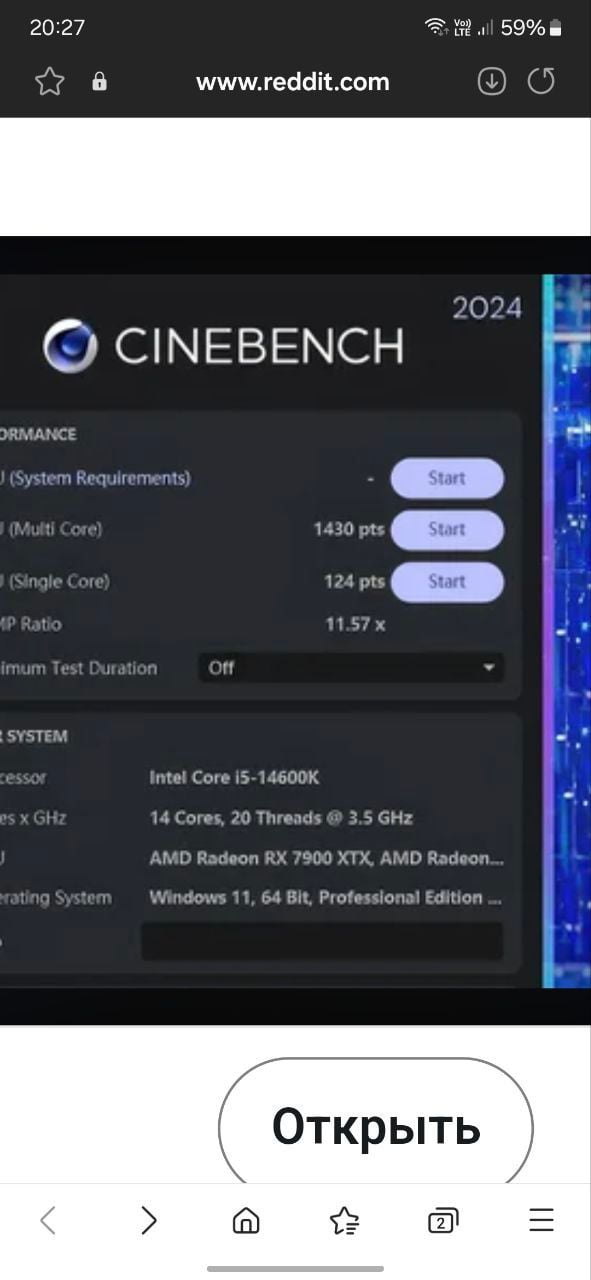This screenshot has height=1280, width=591.
Task: Click the 1430 pts multi core score
Action: 349,529
